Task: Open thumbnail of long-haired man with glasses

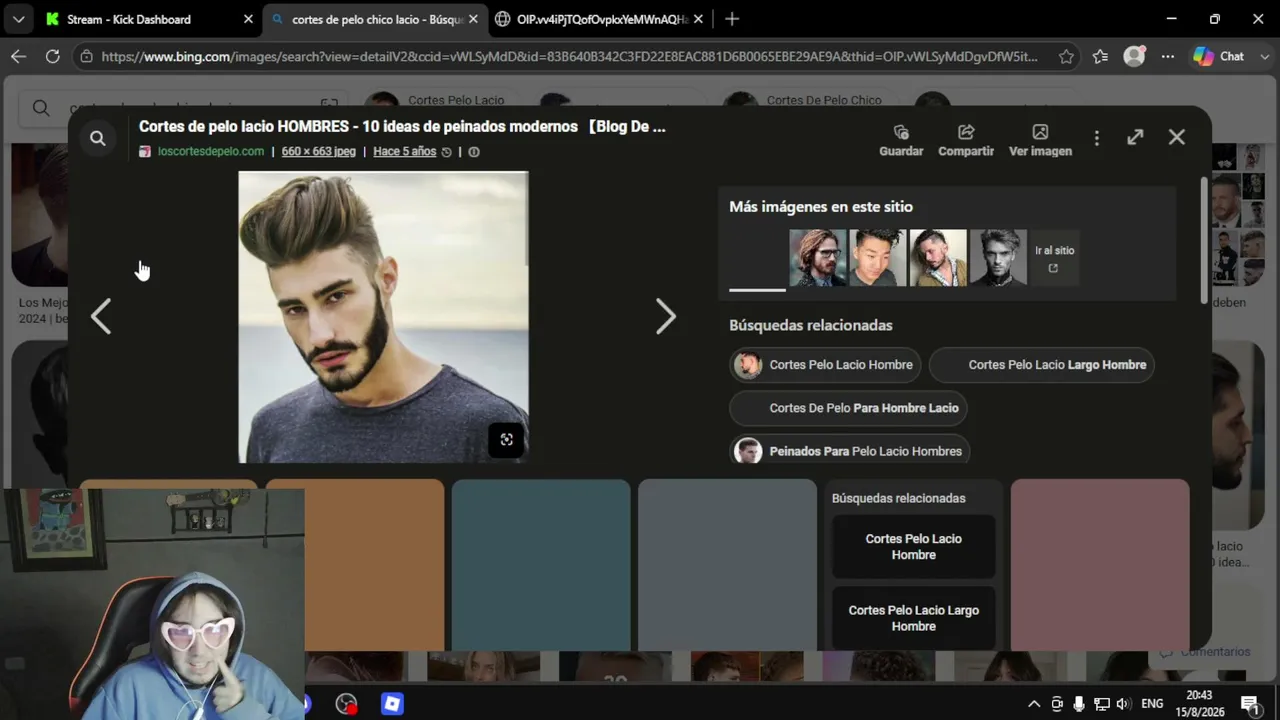Action: pos(818,258)
